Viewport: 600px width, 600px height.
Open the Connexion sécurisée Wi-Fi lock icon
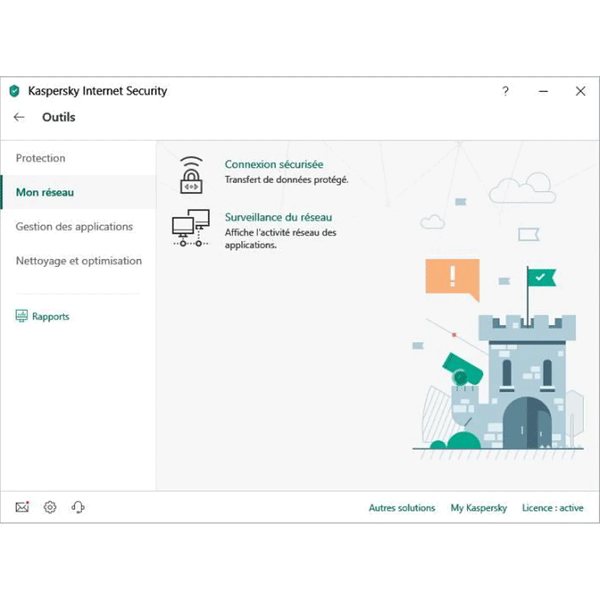(x=191, y=174)
